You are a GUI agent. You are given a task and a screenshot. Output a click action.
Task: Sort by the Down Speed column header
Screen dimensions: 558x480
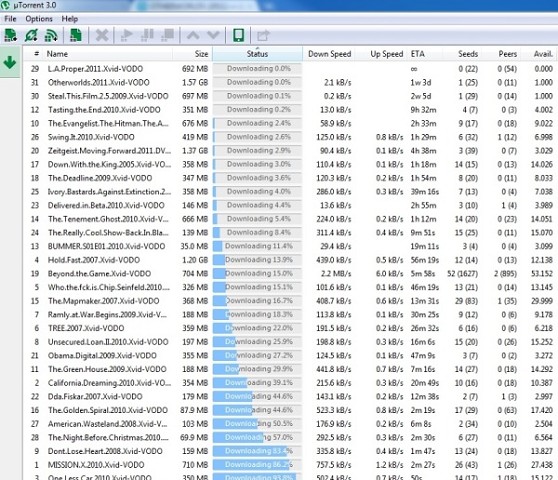click(x=329, y=54)
